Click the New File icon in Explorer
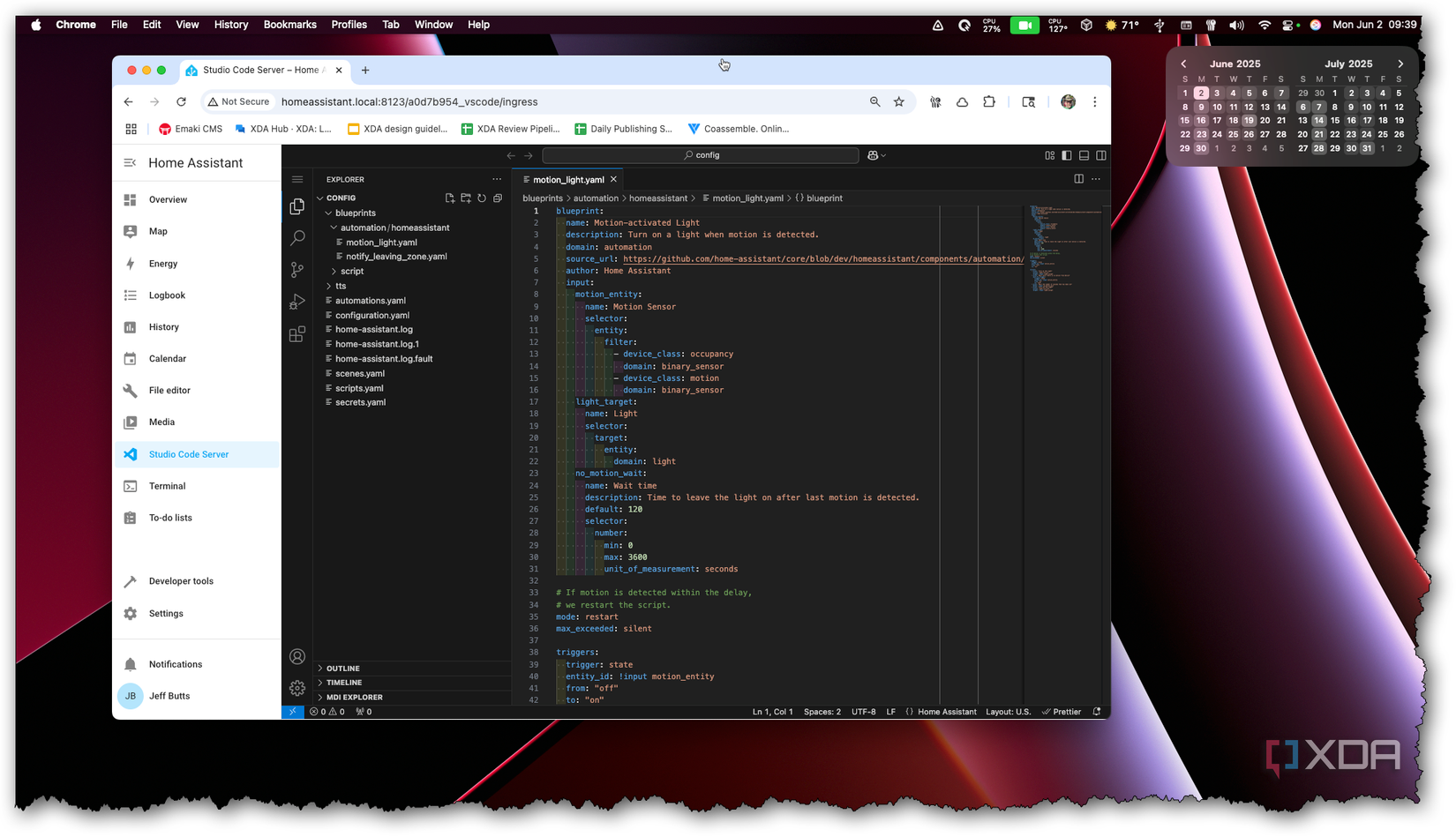Viewport: 1456px width, 837px height. tap(450, 198)
